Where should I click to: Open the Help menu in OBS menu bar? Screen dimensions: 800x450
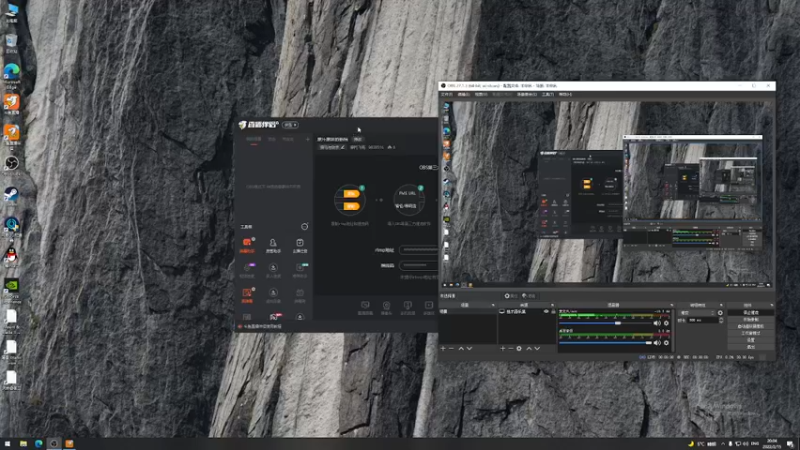[x=565, y=94]
